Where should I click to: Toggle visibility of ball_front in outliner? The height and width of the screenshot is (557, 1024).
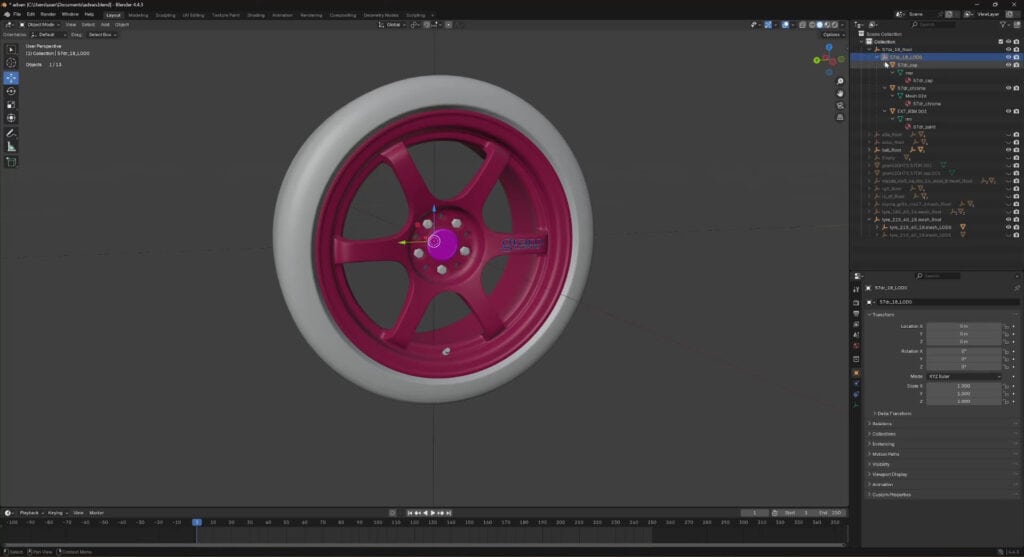pos(1008,150)
